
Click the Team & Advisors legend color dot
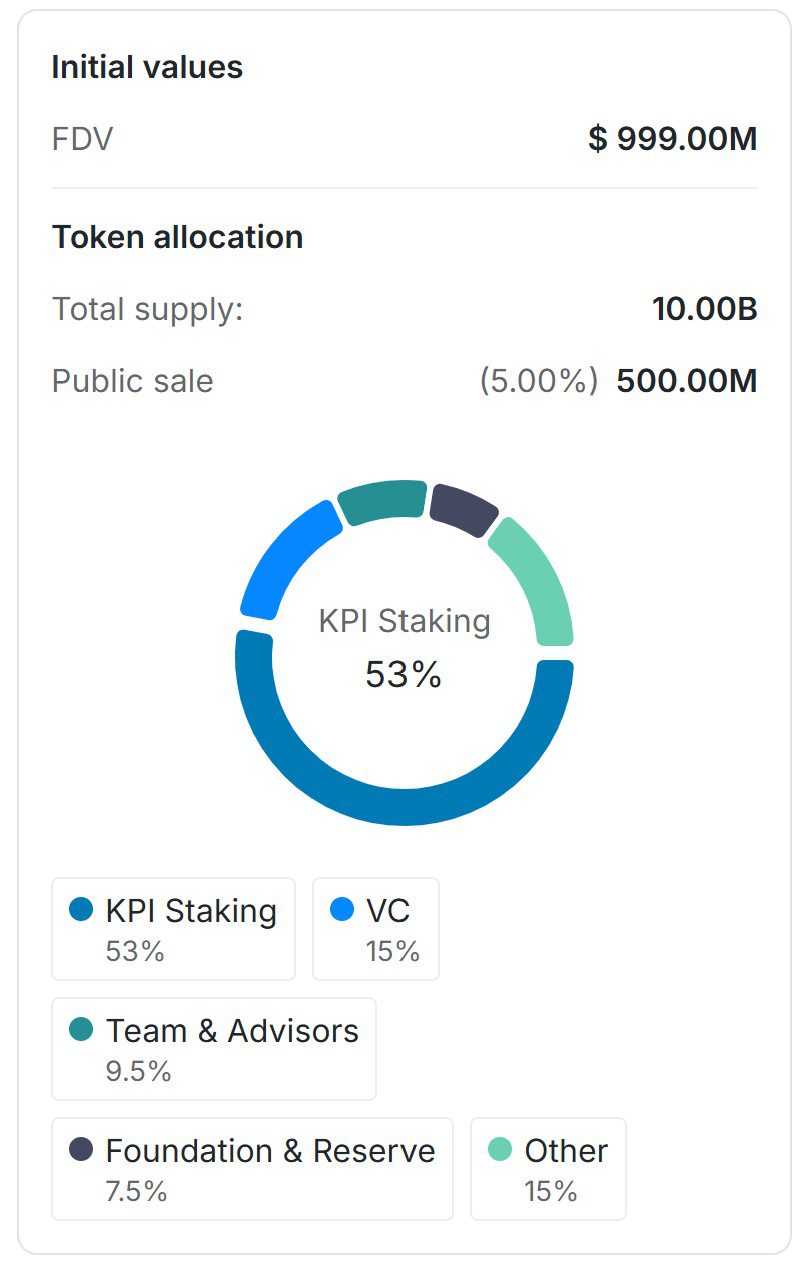coord(81,1030)
